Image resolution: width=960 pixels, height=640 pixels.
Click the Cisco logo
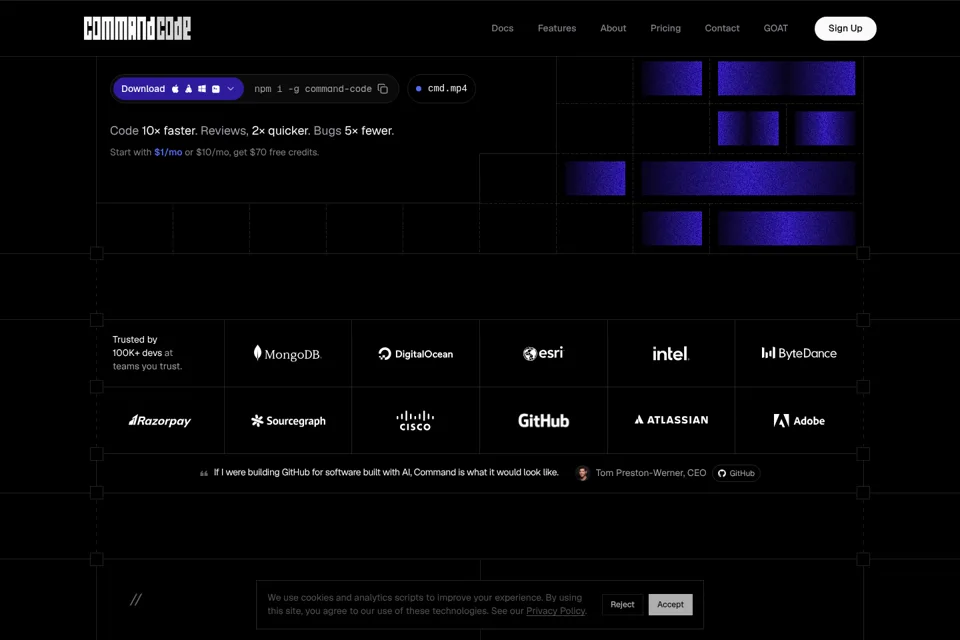click(x=415, y=421)
